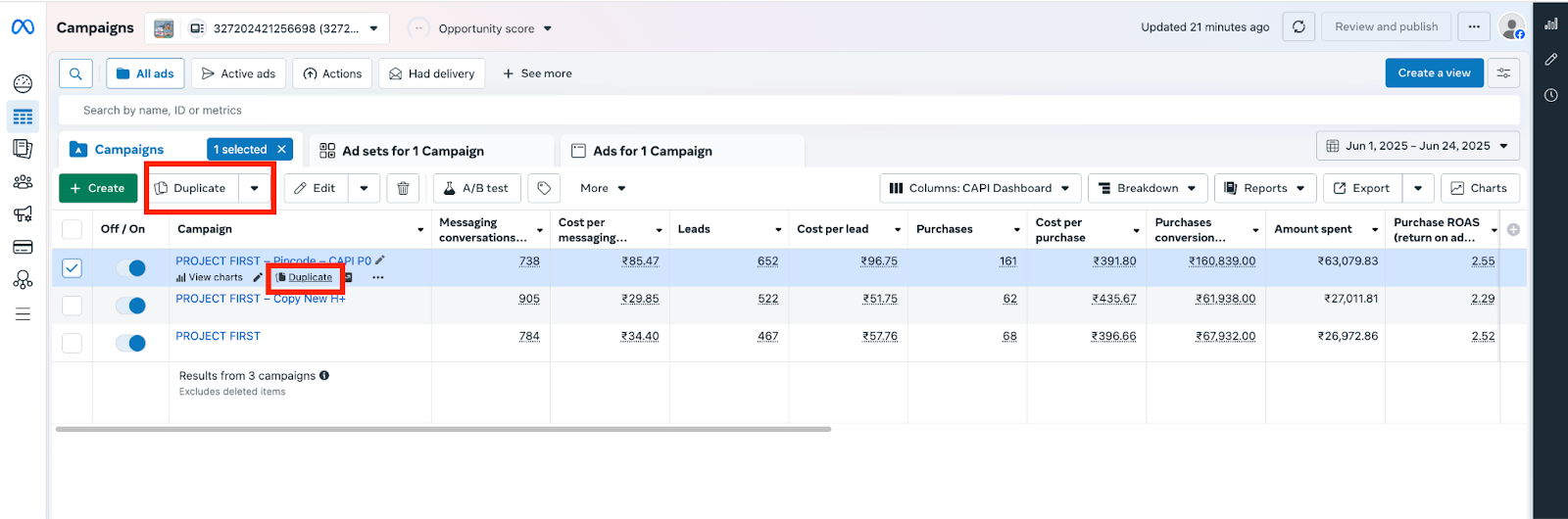This screenshot has height=519, width=1568.
Task: Click the trash delete icon in toolbar
Action: point(403,188)
